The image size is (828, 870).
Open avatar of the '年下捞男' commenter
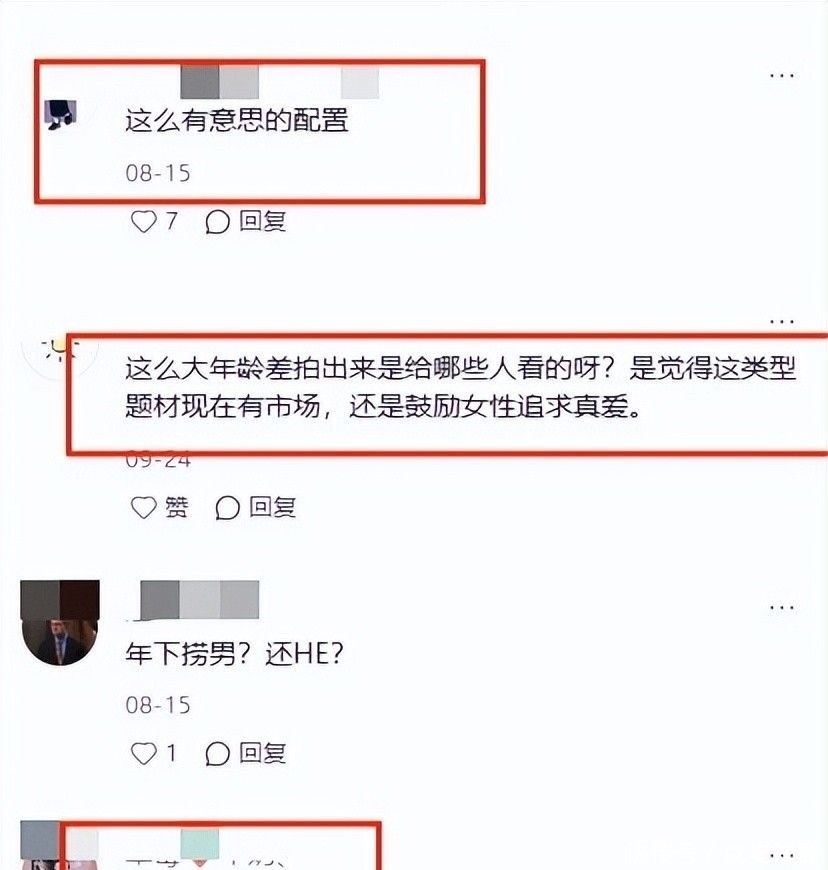pyautogui.click(x=60, y=623)
